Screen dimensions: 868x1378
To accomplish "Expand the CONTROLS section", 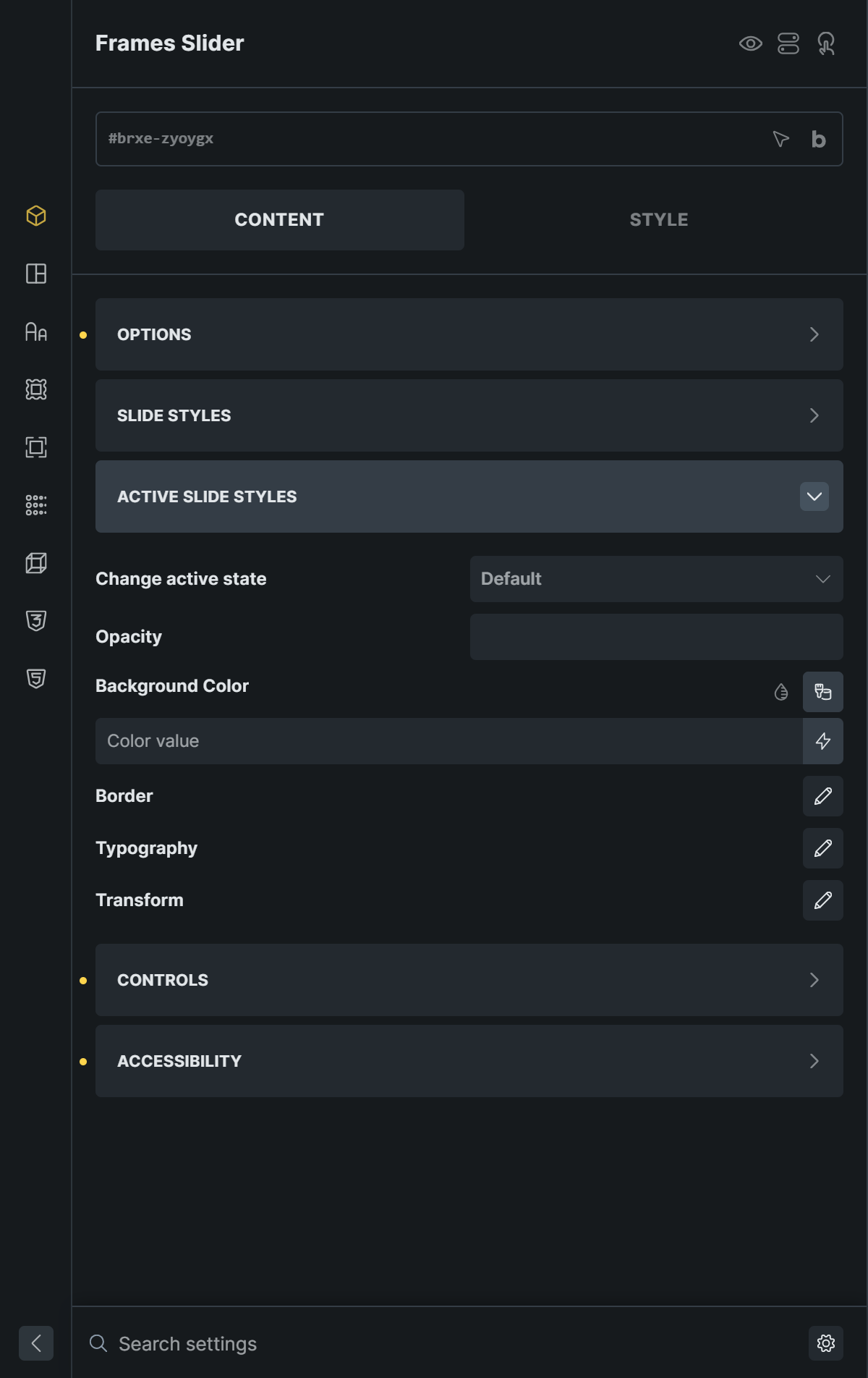I will pyautogui.click(x=469, y=980).
